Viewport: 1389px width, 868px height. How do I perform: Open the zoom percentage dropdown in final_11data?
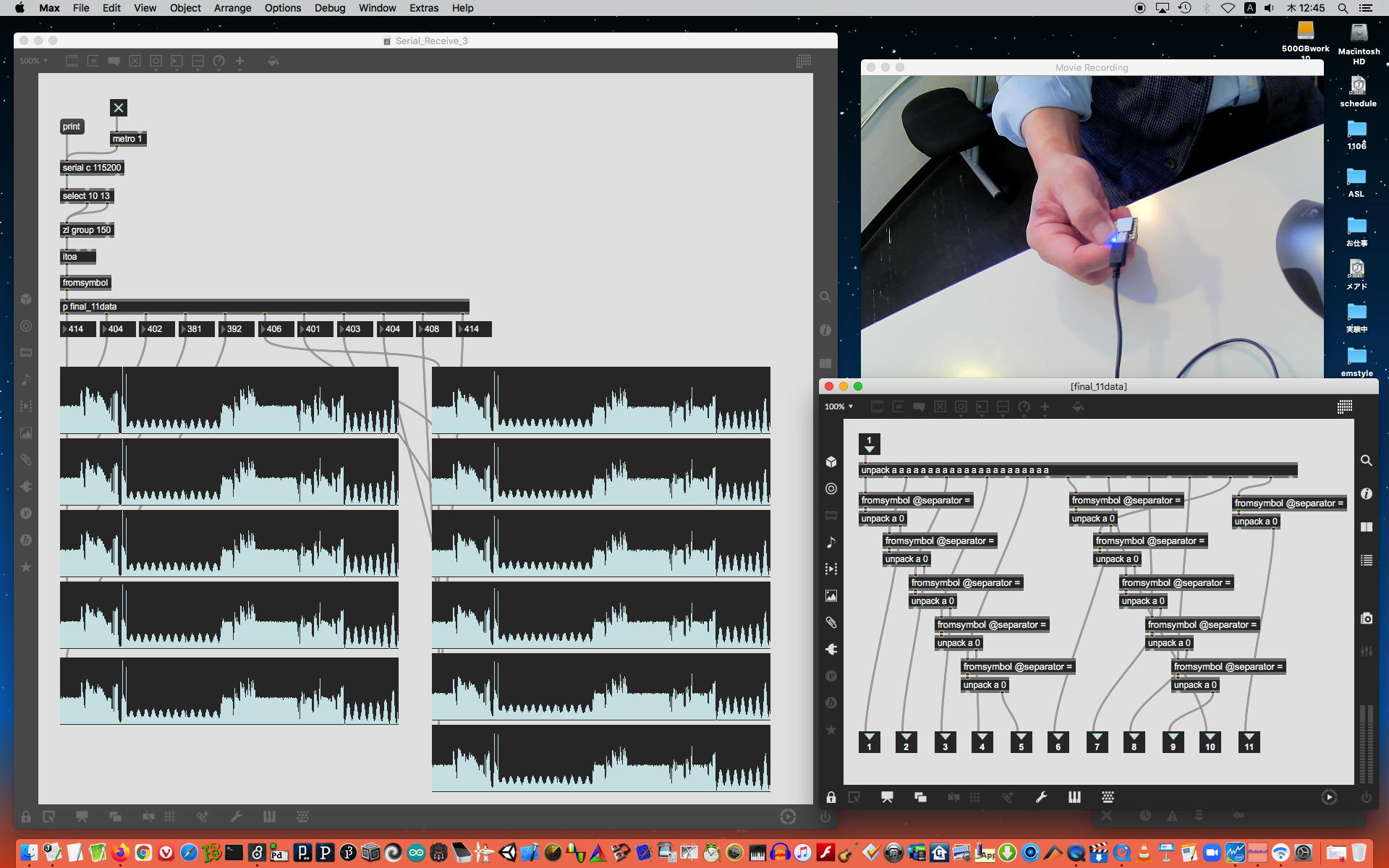[x=839, y=407]
